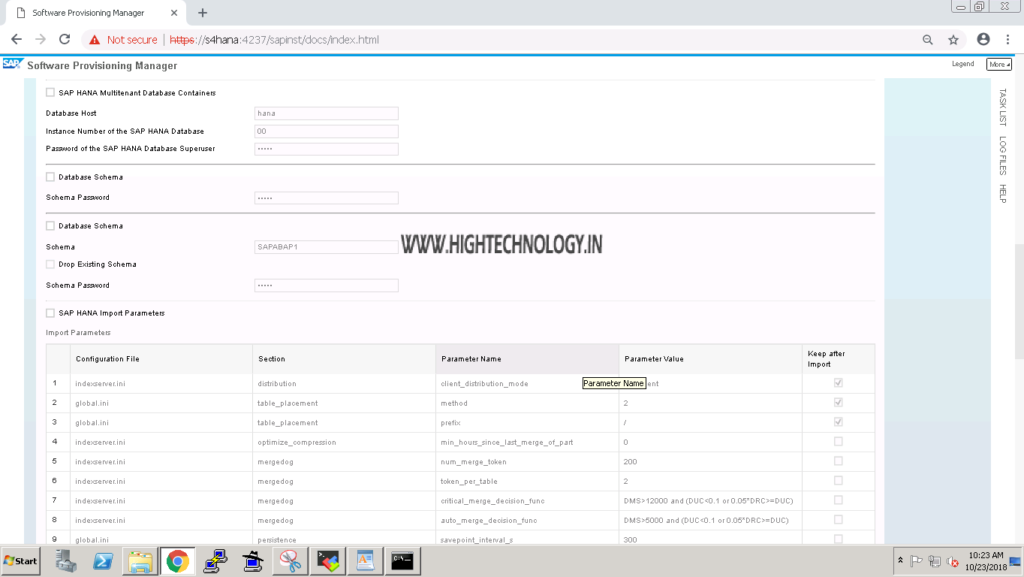Toggle Keep after Import for method row
This screenshot has width=1024, height=577.
pyautogui.click(x=838, y=403)
